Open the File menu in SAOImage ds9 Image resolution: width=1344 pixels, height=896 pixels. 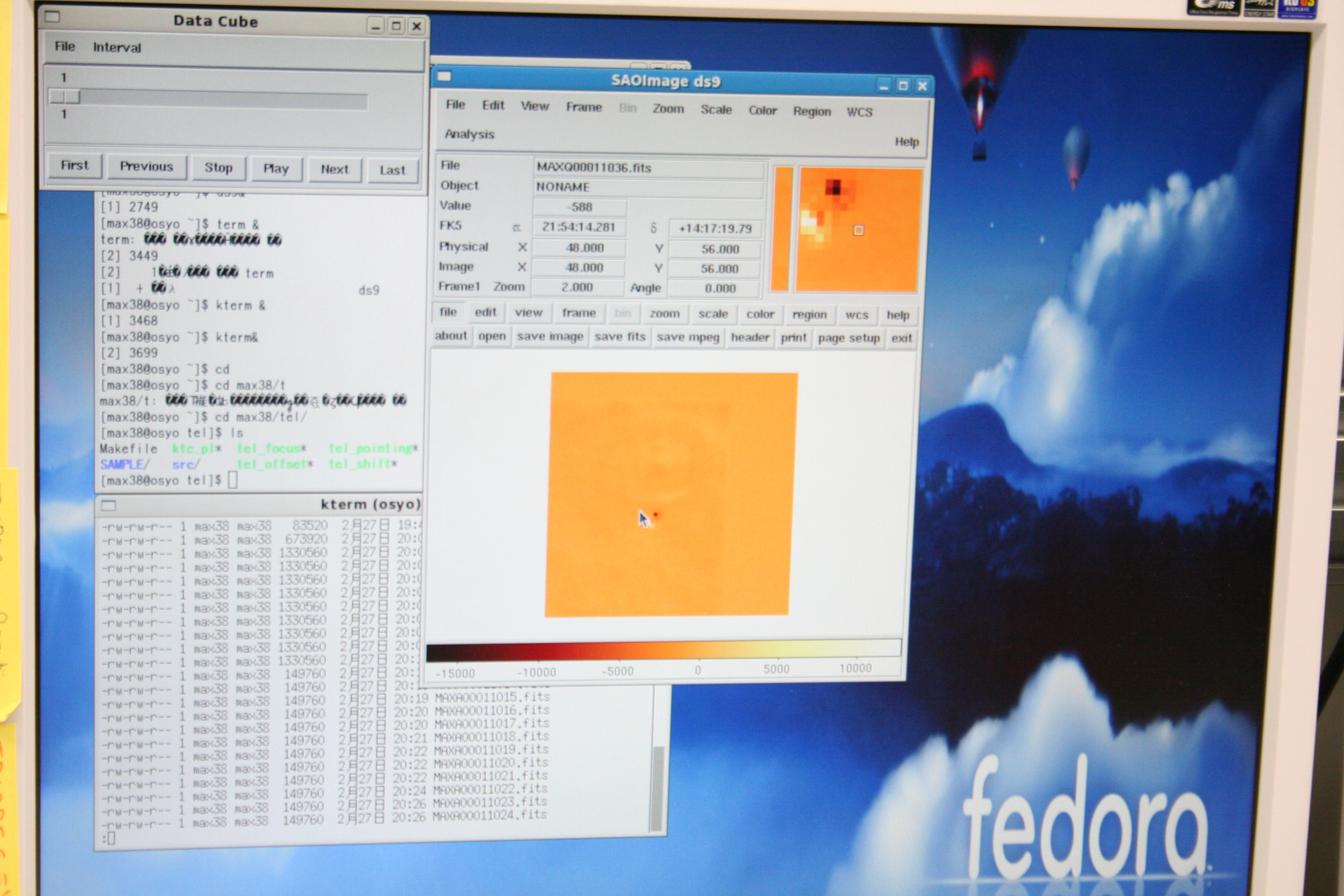[455, 105]
